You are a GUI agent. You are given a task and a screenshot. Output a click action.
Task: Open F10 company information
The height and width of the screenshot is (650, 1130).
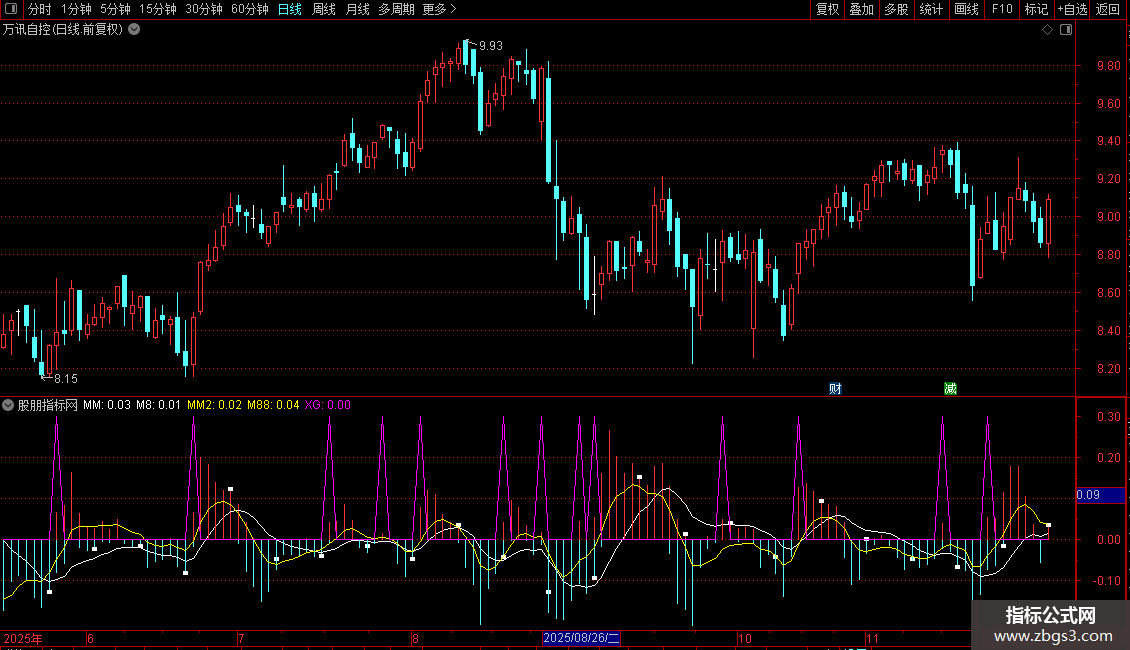1002,9
